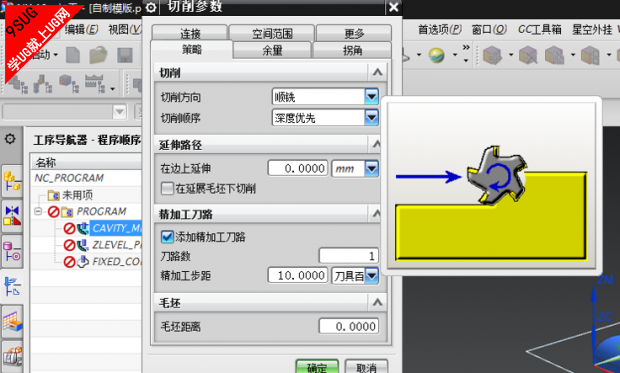Viewport: 620px width, 373px height.
Task: Open the GC工具箱 menu
Action: [539, 29]
